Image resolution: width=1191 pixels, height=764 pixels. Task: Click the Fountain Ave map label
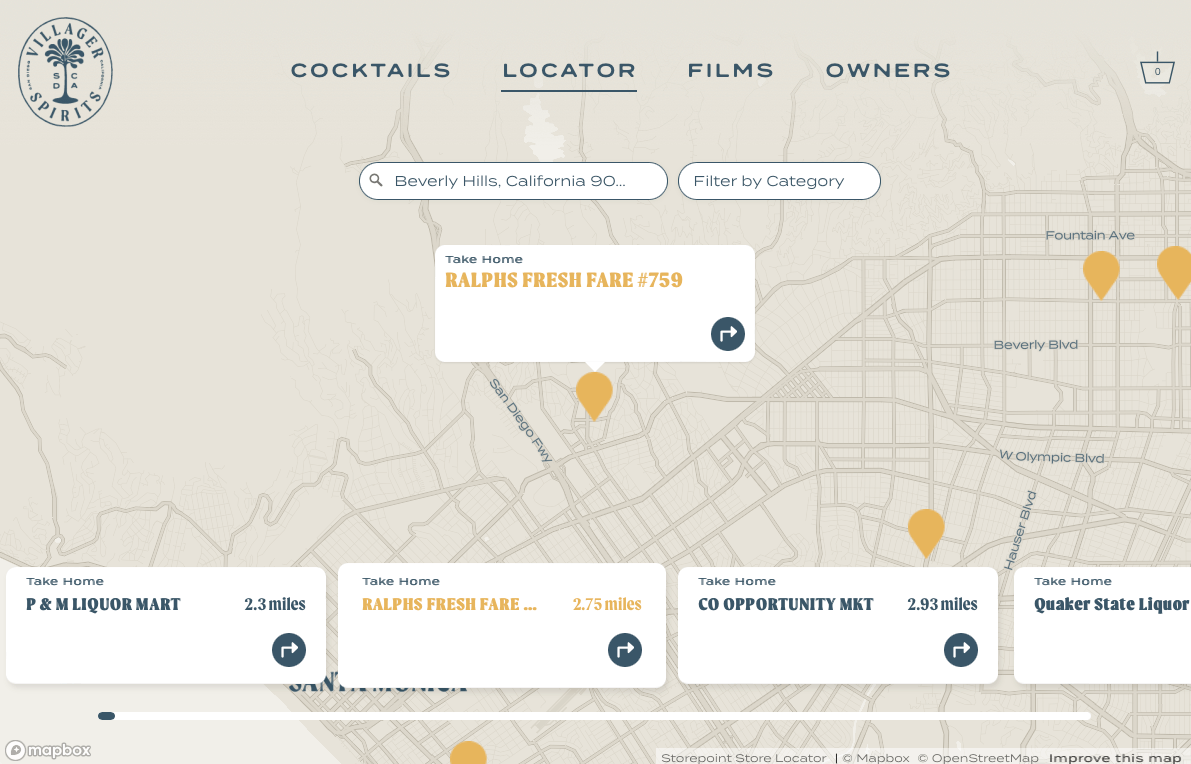tap(1090, 235)
